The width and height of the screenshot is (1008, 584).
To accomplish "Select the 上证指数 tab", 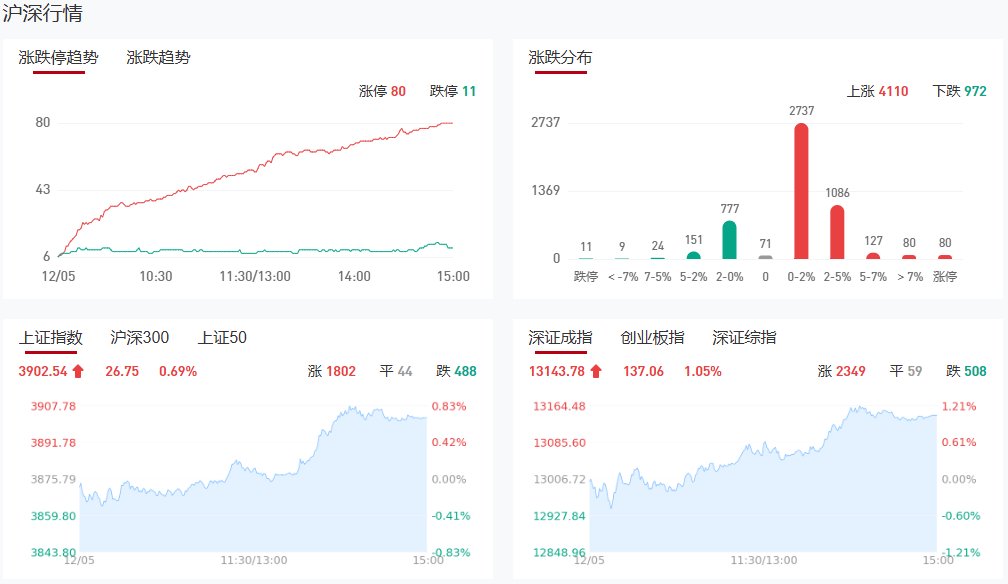I will point(50,338).
